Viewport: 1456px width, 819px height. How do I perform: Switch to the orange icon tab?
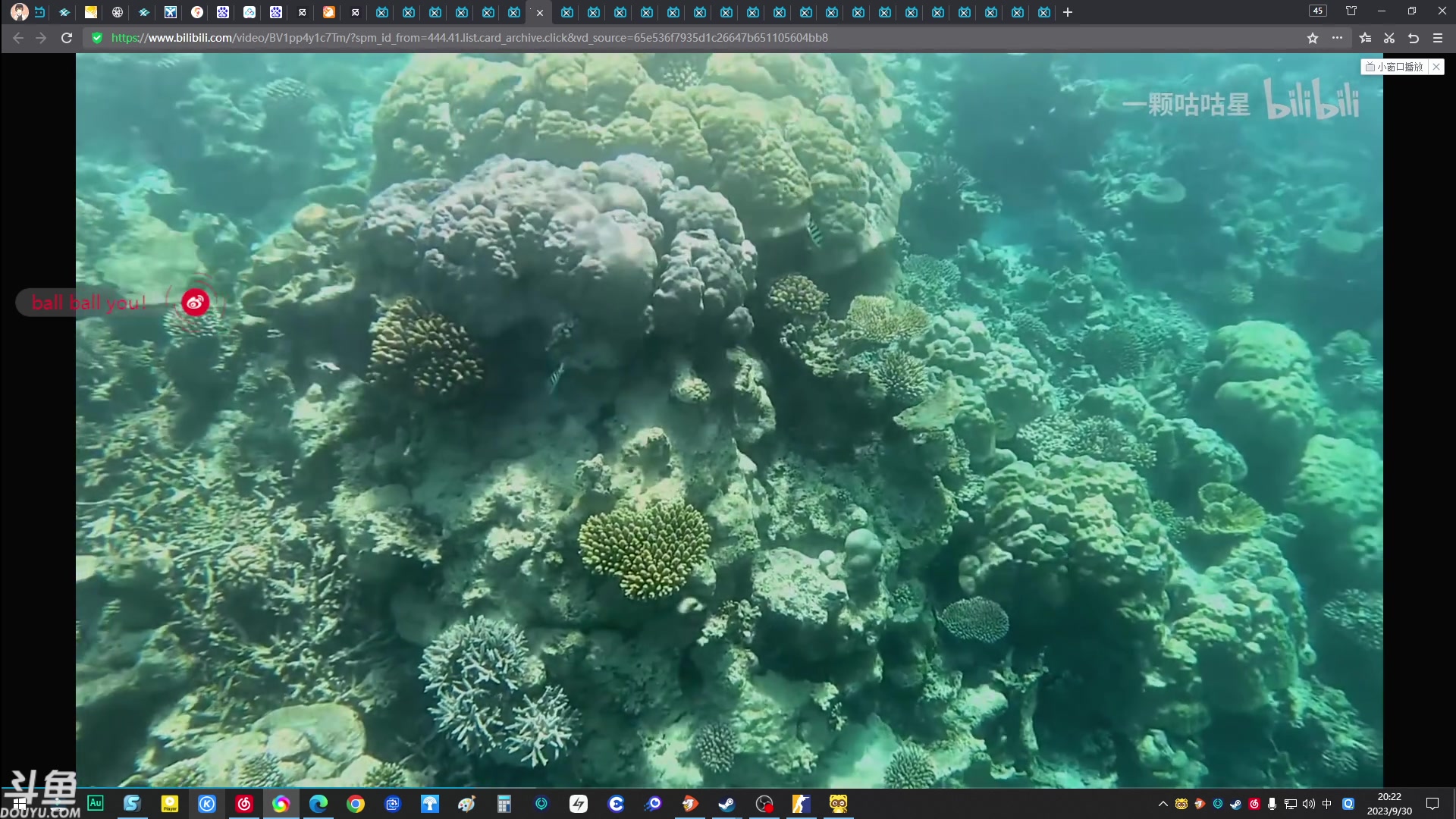[329, 12]
